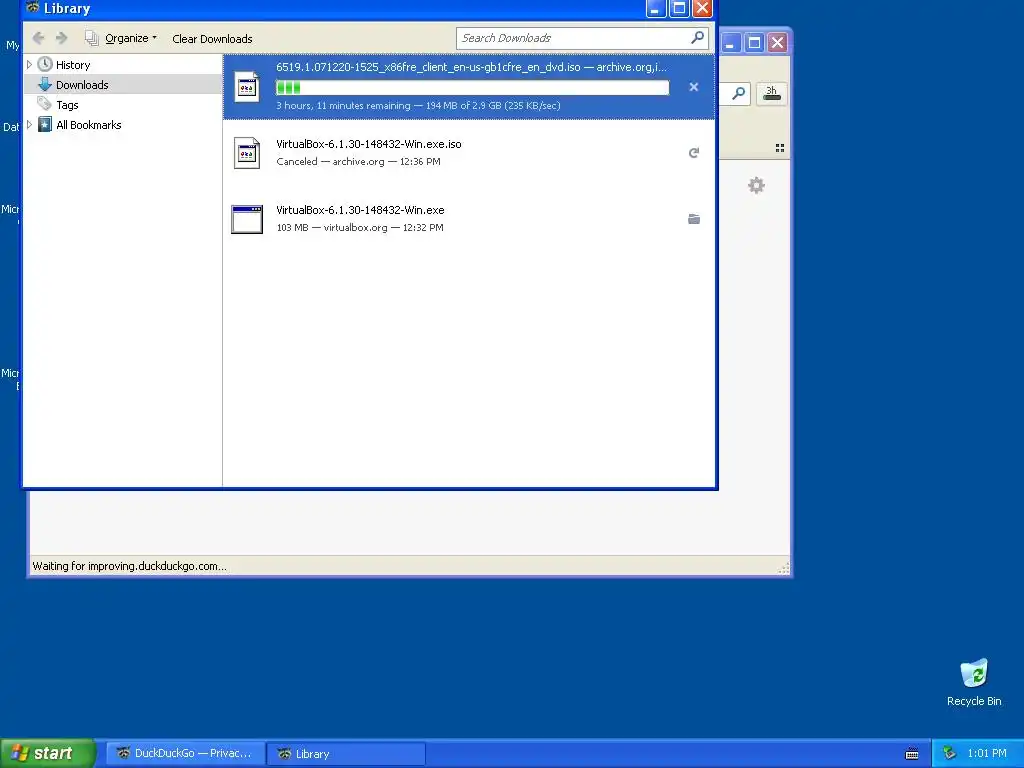
Task: Select VirtualBox-6.1.30-148432-Win.exe download entry
Action: pyautogui.click(x=469, y=219)
